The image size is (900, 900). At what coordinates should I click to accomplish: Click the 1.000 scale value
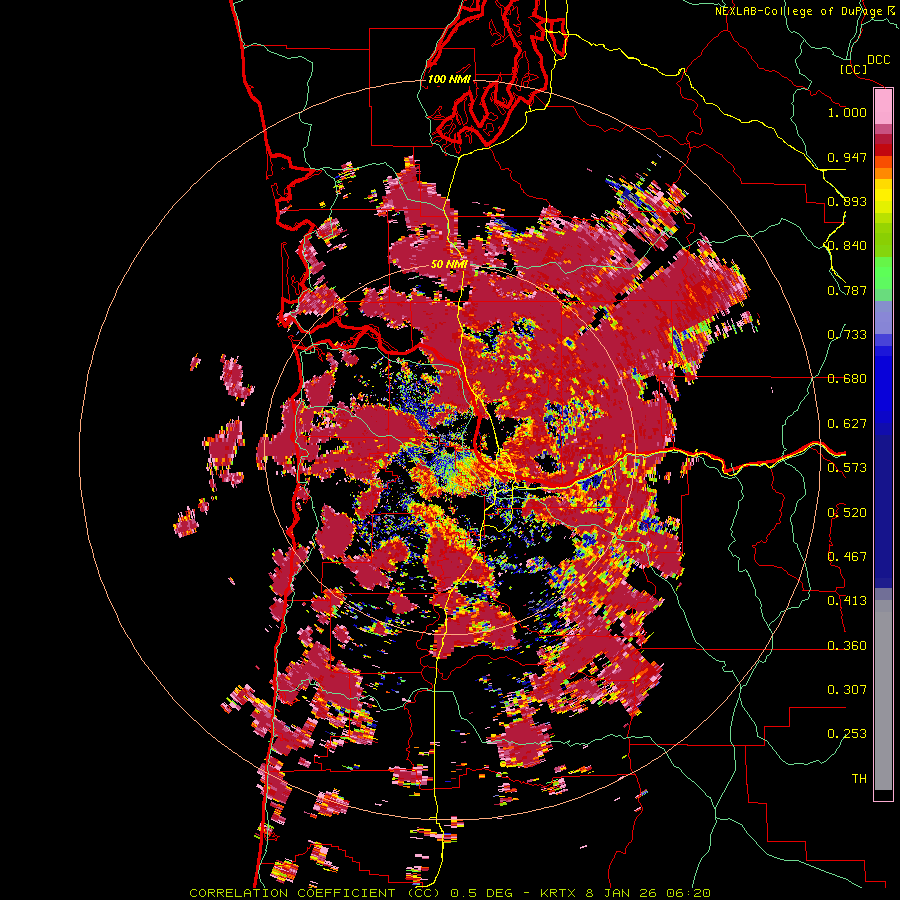(847, 112)
